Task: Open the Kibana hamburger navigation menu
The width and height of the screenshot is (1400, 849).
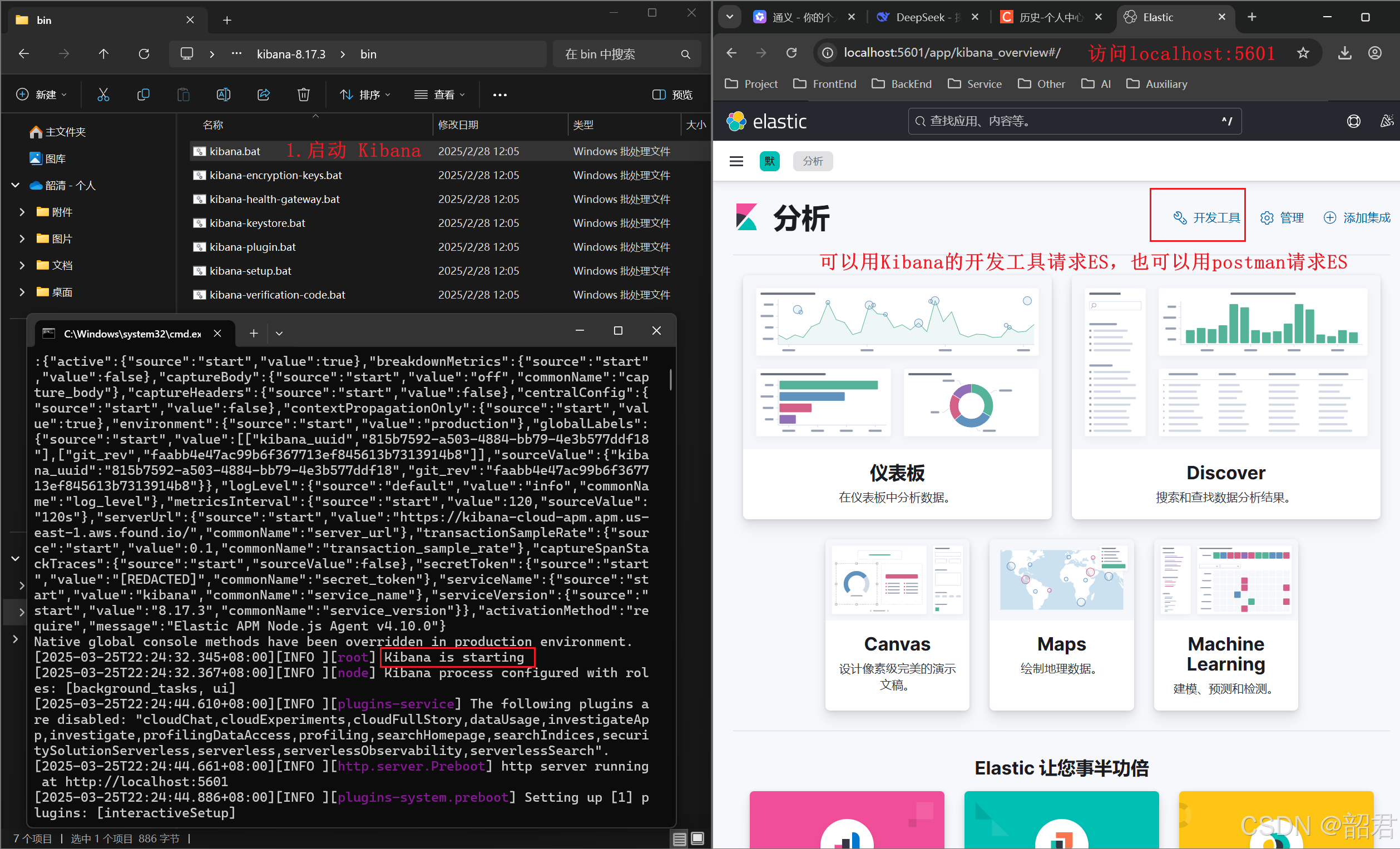Action: [736, 161]
